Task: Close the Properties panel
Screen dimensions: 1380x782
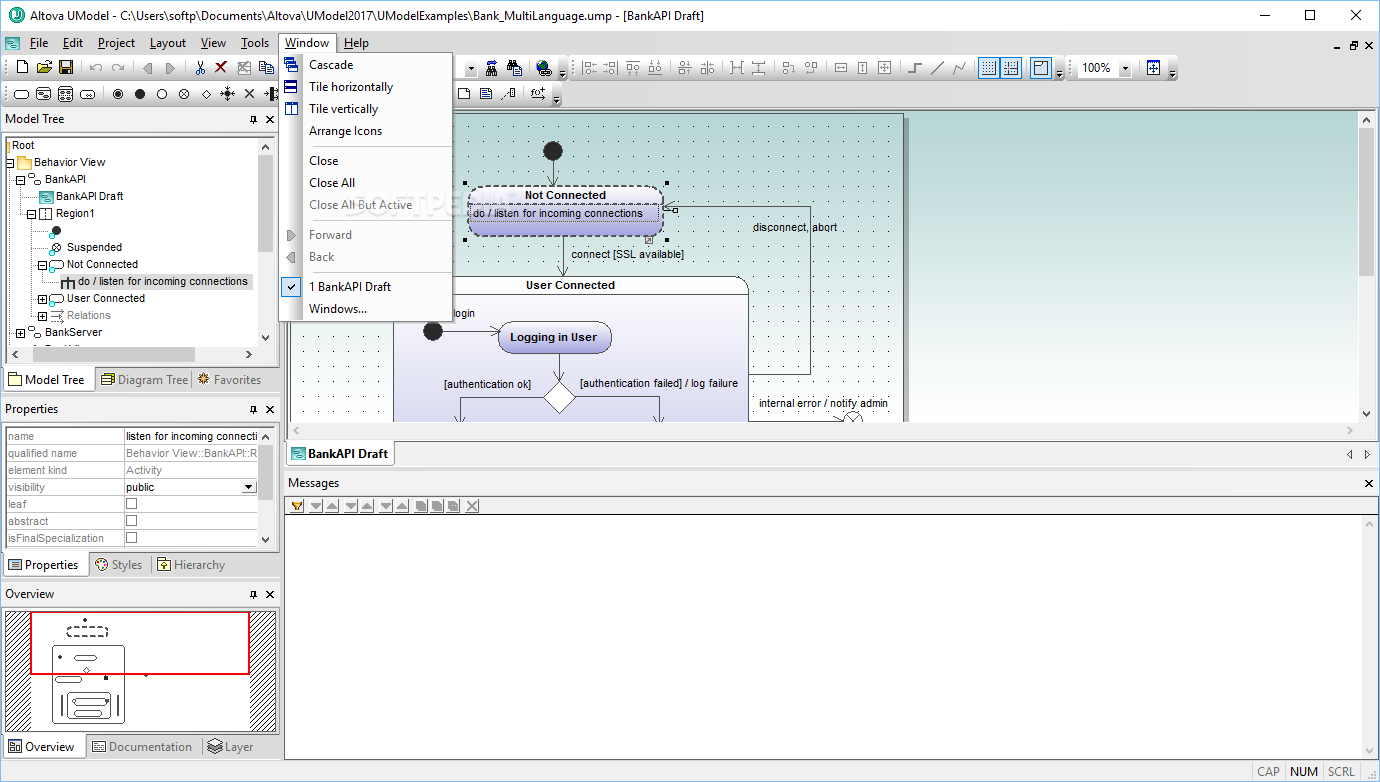Action: (270, 409)
